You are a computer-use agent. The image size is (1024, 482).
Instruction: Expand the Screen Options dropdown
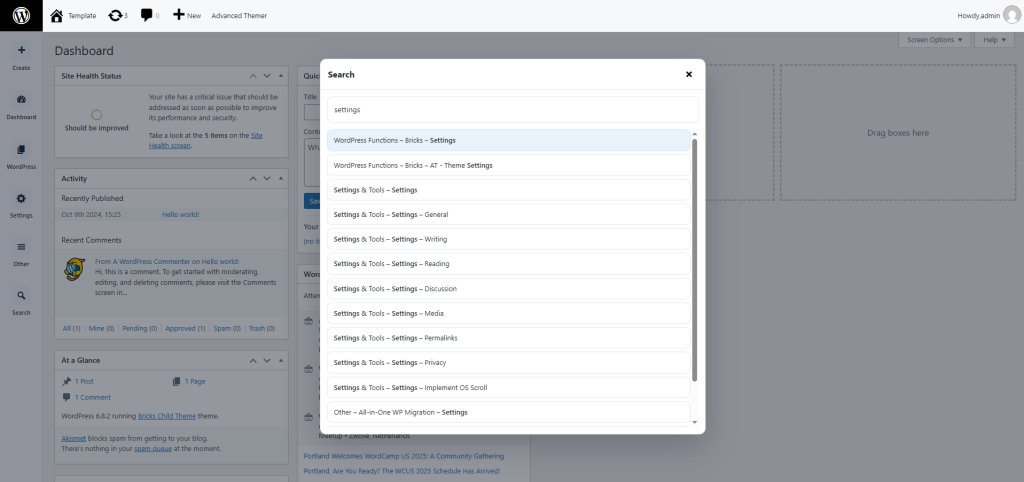[x=935, y=40]
